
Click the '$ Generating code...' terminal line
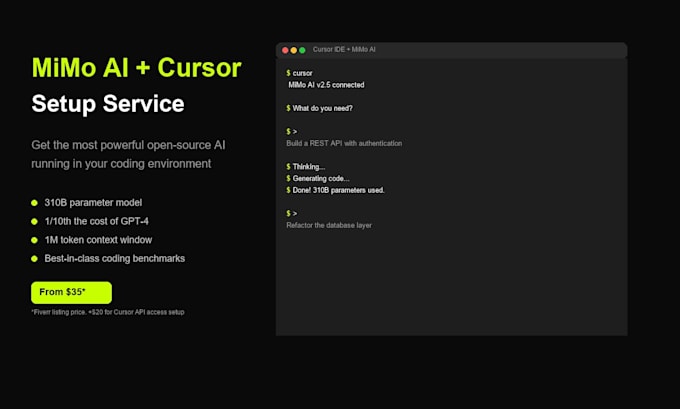coord(317,178)
